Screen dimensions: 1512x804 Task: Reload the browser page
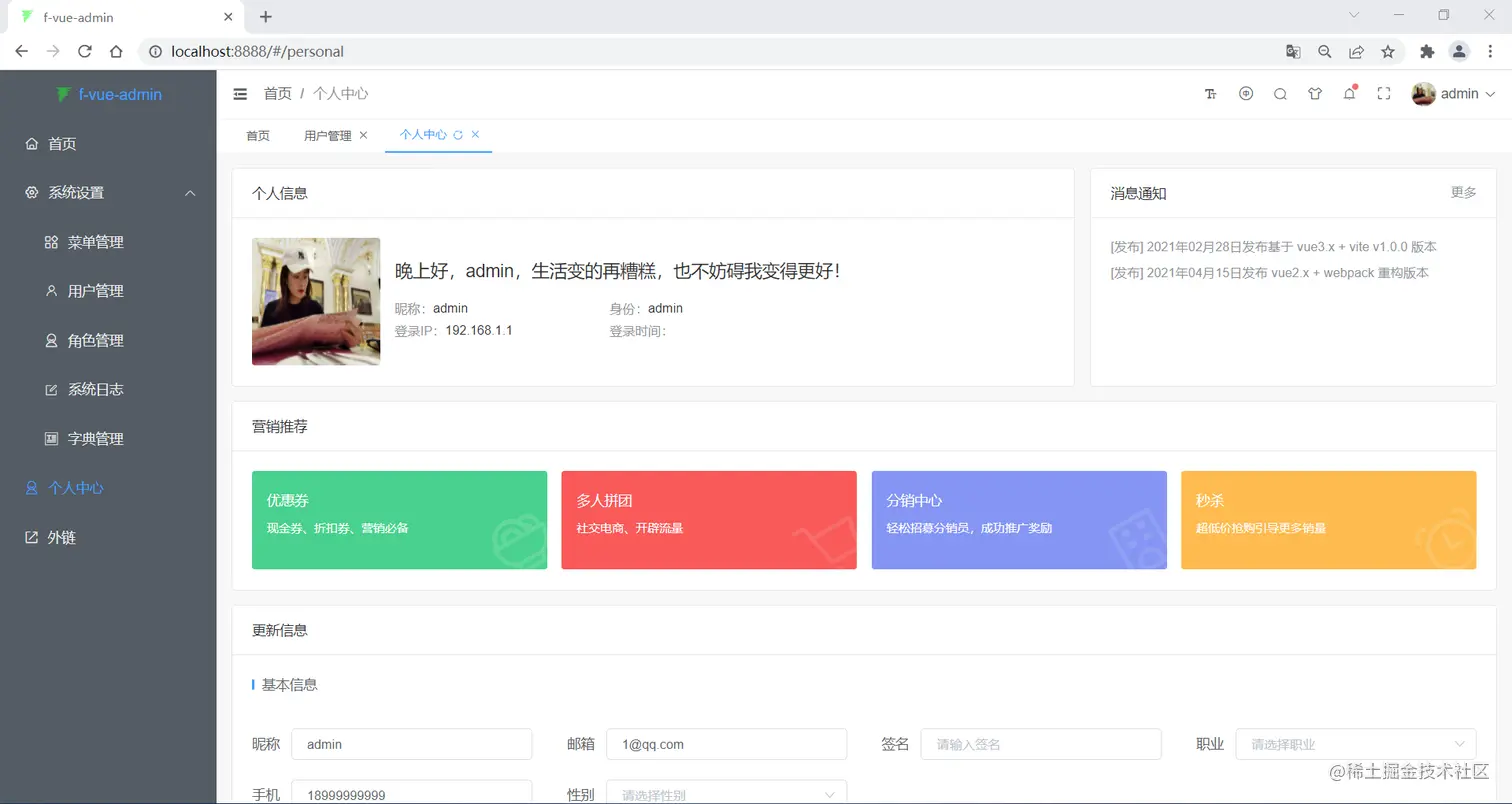coord(85,51)
